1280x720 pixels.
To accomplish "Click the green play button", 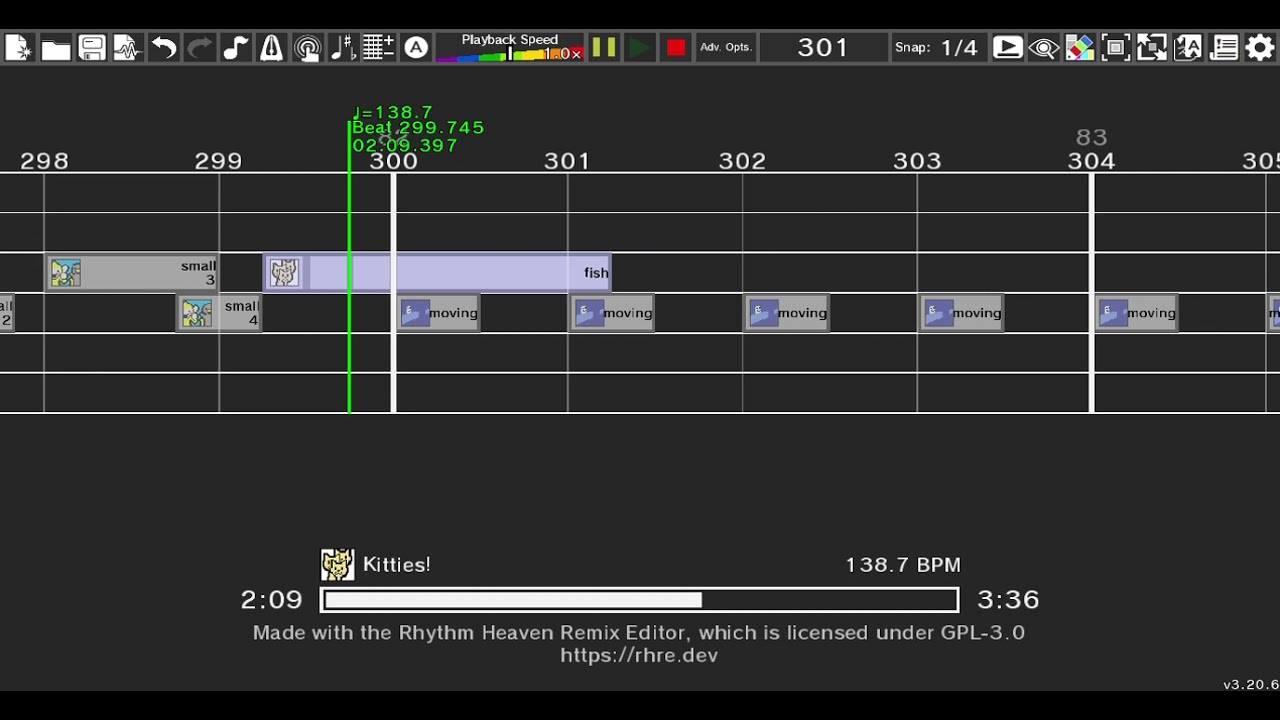I will 640,48.
